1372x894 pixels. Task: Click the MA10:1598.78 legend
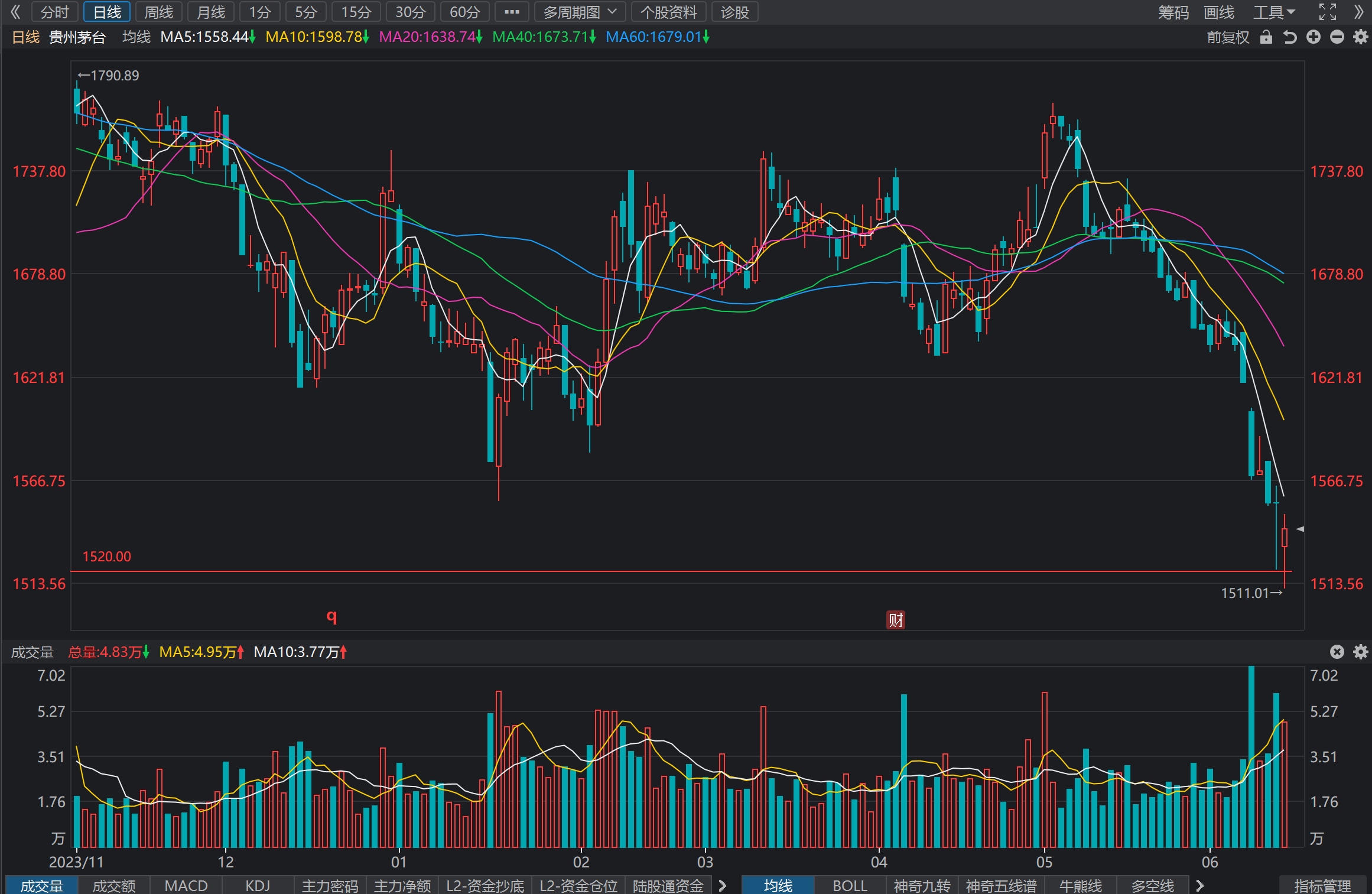[317, 37]
